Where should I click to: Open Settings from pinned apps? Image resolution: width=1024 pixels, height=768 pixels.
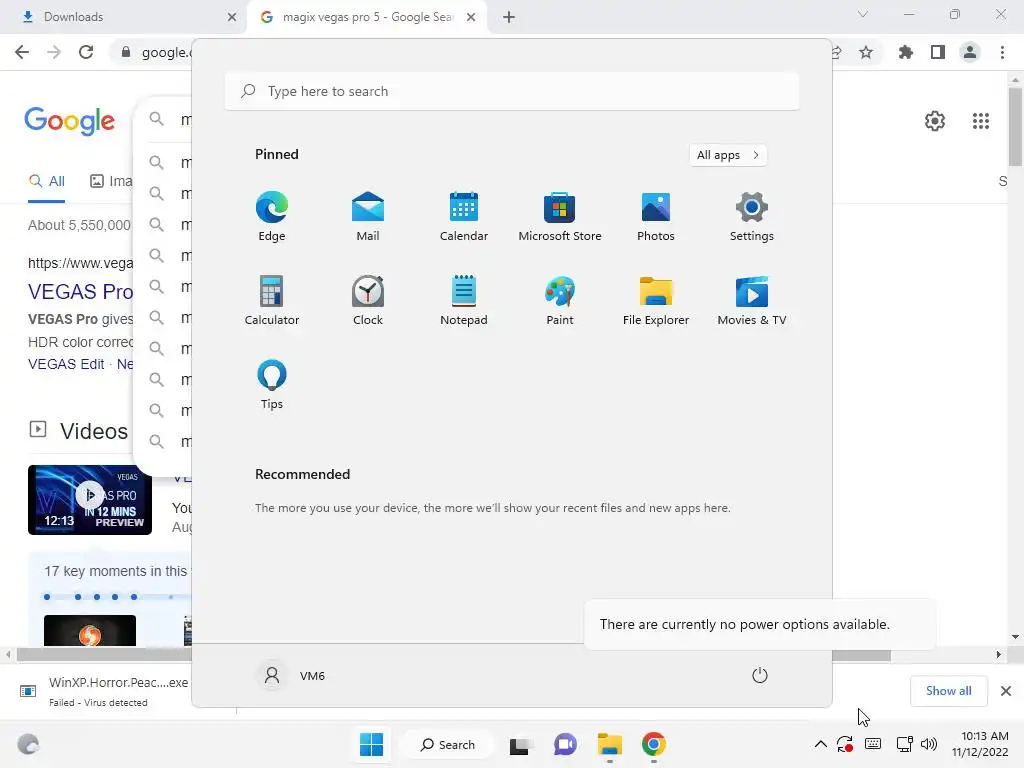coord(752,216)
